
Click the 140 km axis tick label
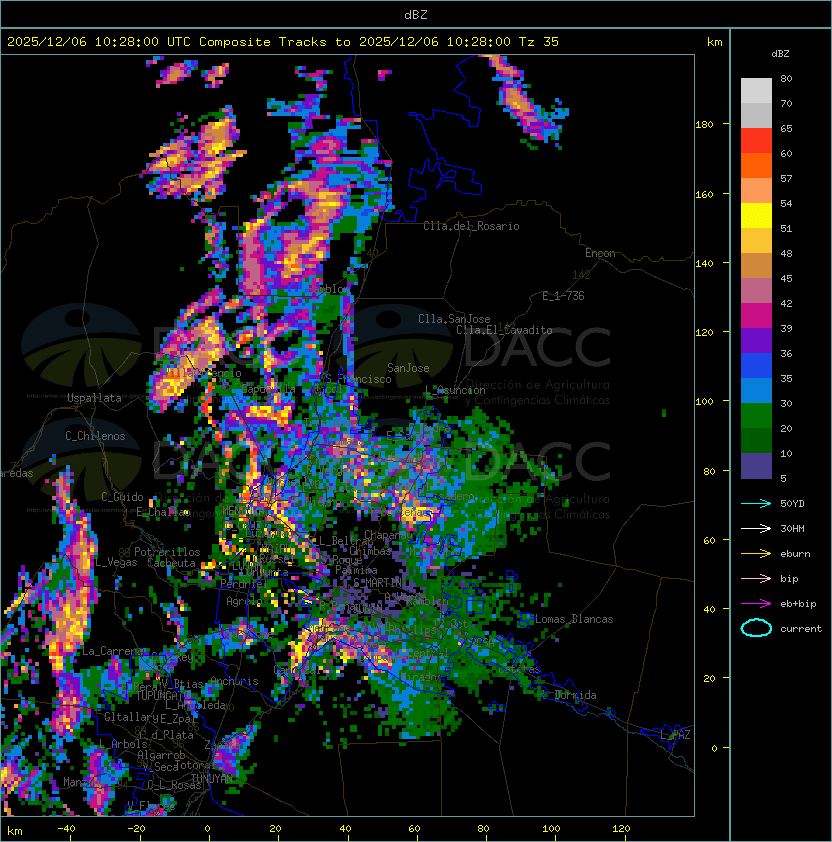[x=704, y=264]
